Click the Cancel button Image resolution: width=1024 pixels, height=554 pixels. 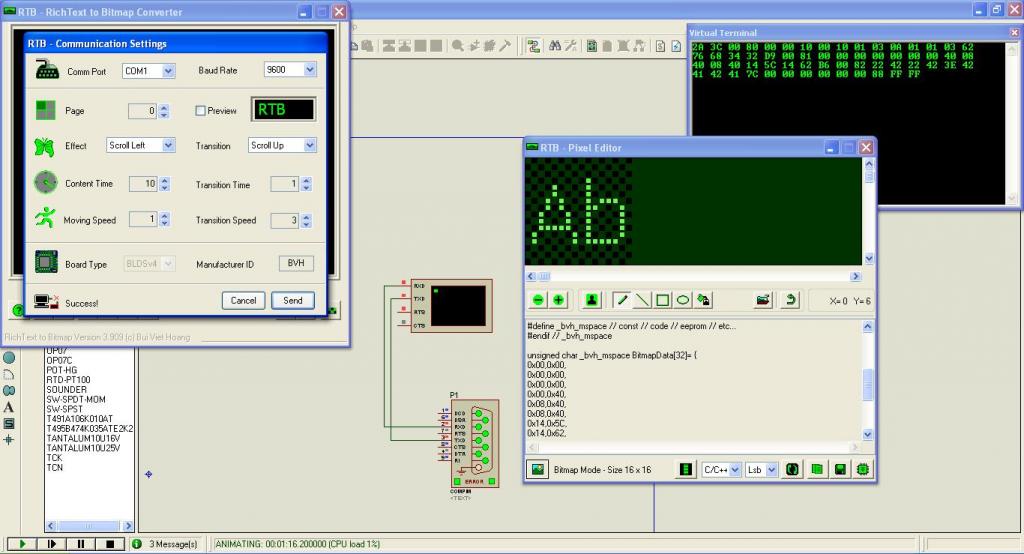tap(244, 300)
